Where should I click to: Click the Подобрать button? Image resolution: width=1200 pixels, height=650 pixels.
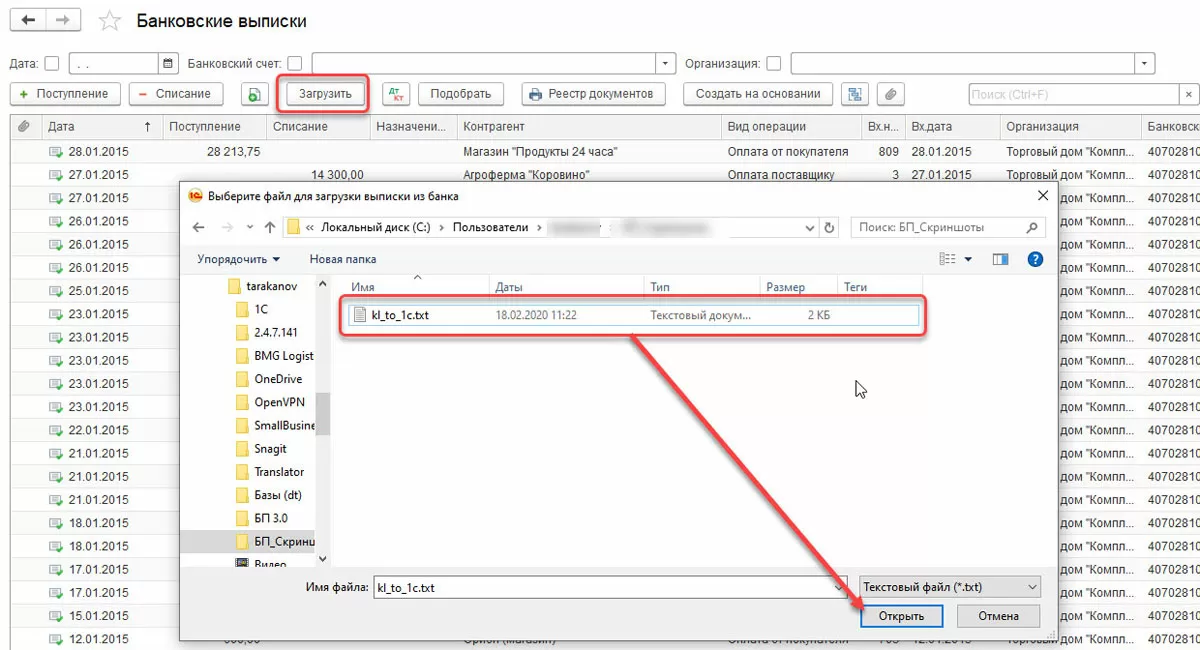pyautogui.click(x=461, y=94)
